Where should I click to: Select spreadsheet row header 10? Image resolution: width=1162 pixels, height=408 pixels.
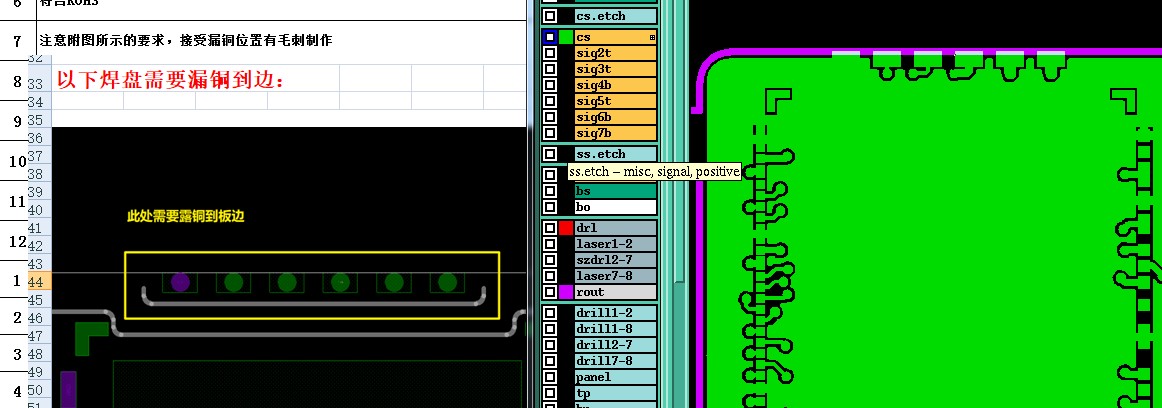(x=14, y=161)
